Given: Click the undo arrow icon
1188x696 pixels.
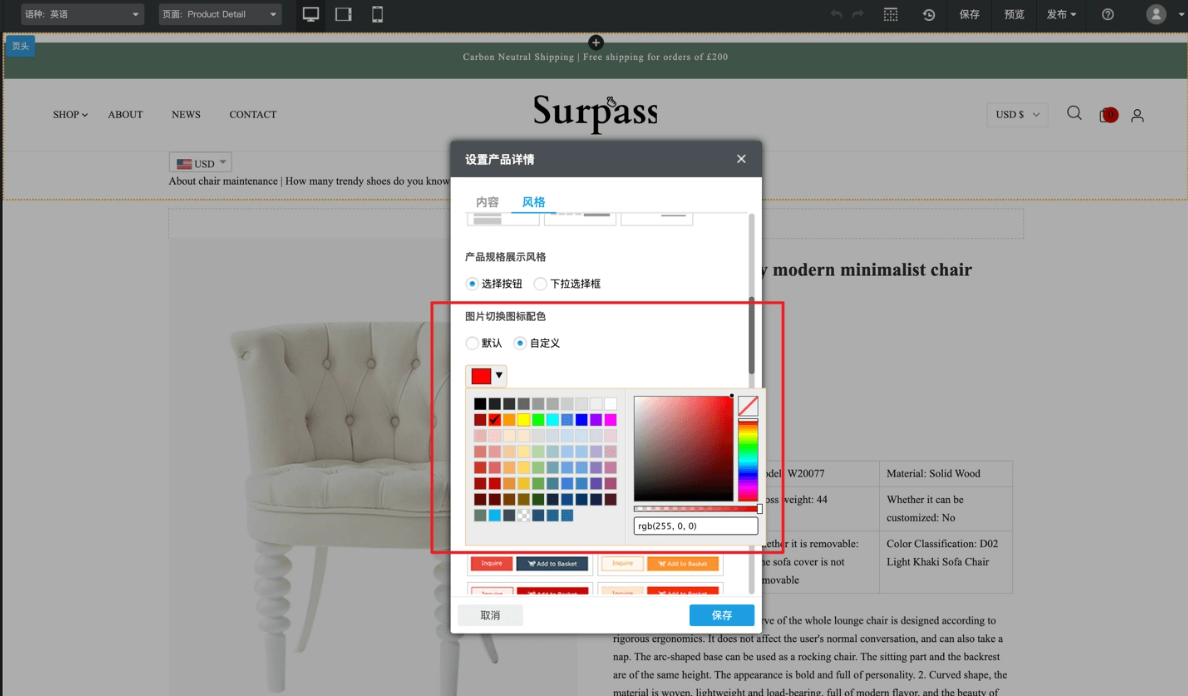Looking at the screenshot, I should 836,14.
